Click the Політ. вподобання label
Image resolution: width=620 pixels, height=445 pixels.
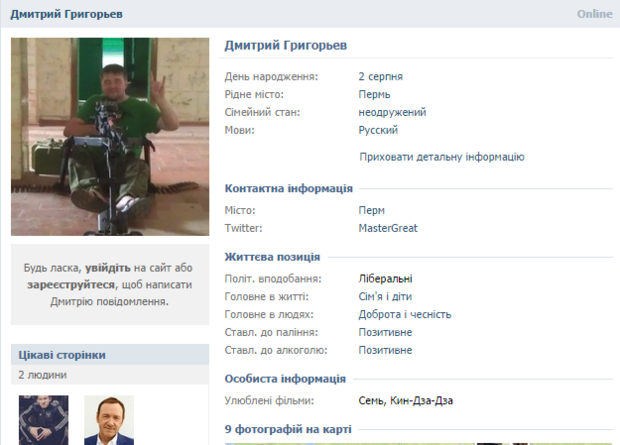[273, 279]
